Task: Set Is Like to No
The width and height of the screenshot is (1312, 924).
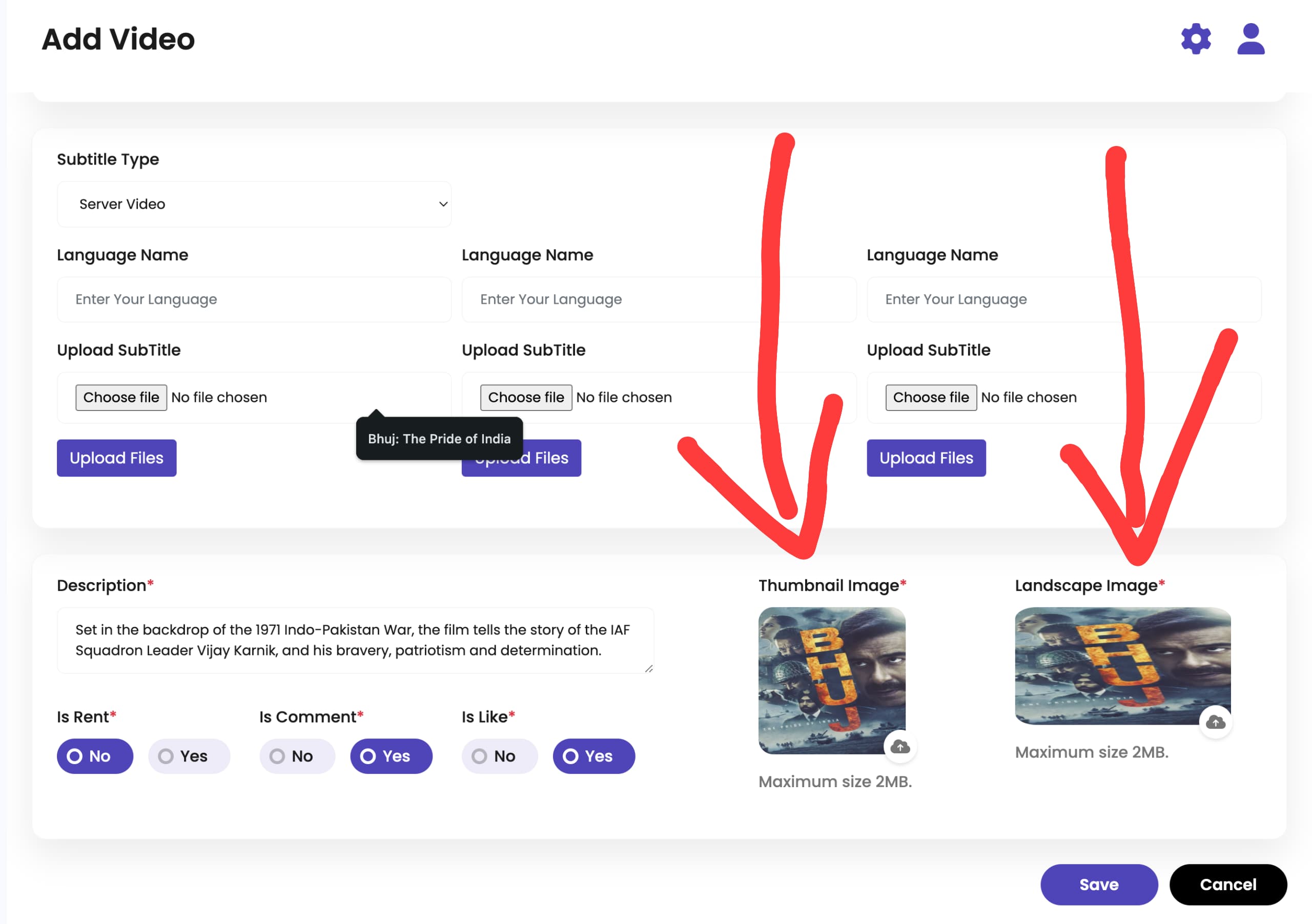Action: (499, 756)
